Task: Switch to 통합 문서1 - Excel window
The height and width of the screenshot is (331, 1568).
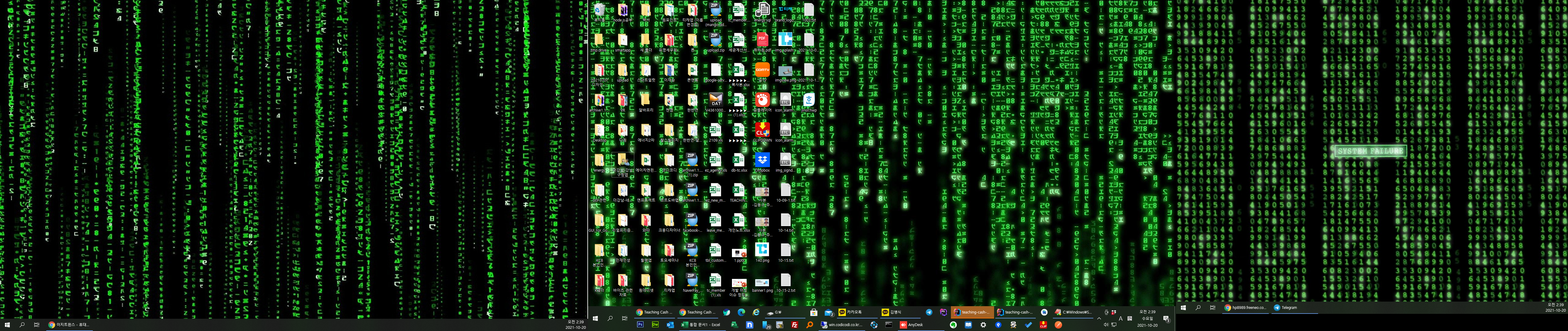Action: (x=702, y=325)
